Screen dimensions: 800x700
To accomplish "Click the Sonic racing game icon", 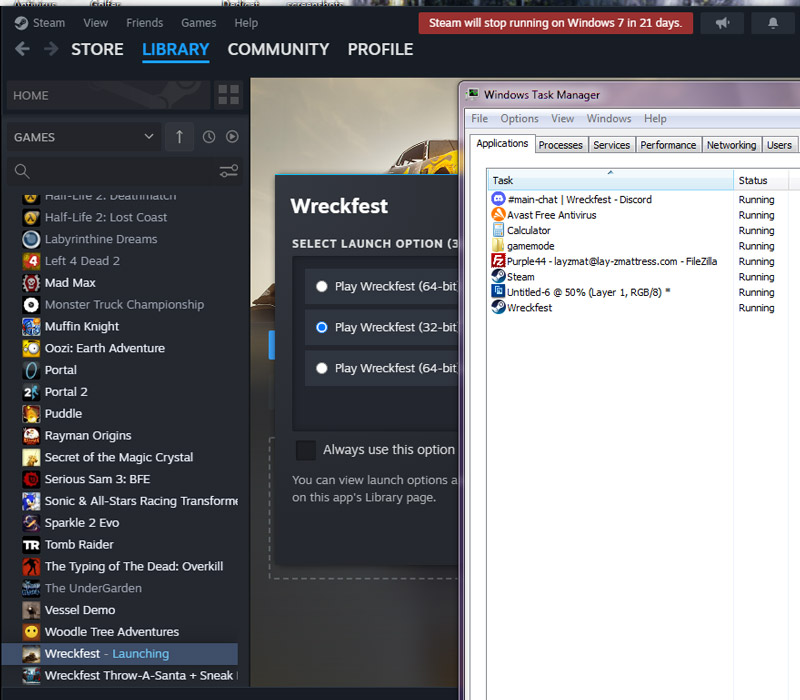I will (31, 501).
